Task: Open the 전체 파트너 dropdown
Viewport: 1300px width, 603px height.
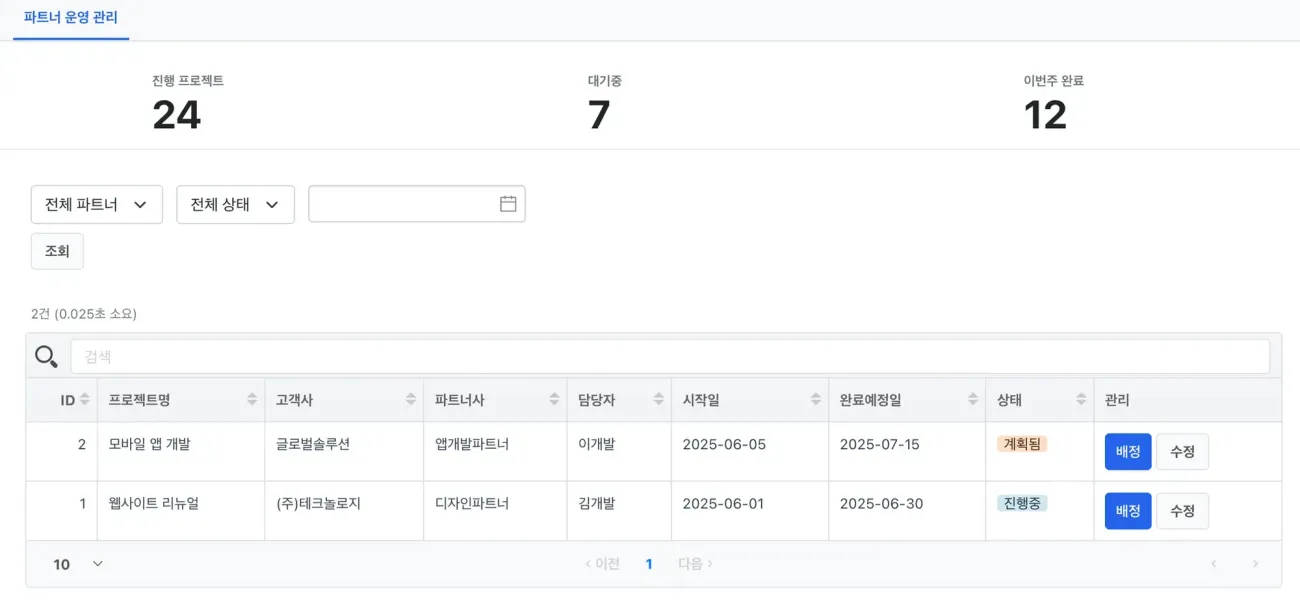Action: click(97, 204)
